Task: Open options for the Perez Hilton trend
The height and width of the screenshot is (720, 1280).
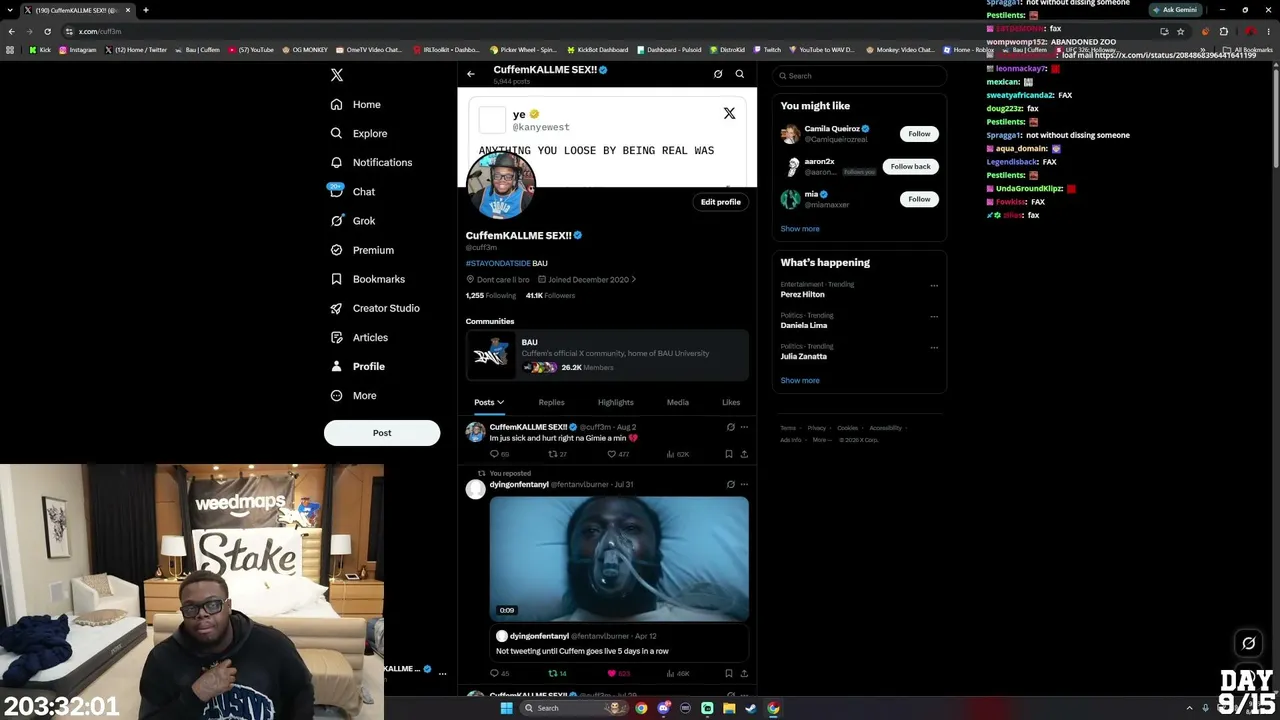Action: (x=934, y=286)
